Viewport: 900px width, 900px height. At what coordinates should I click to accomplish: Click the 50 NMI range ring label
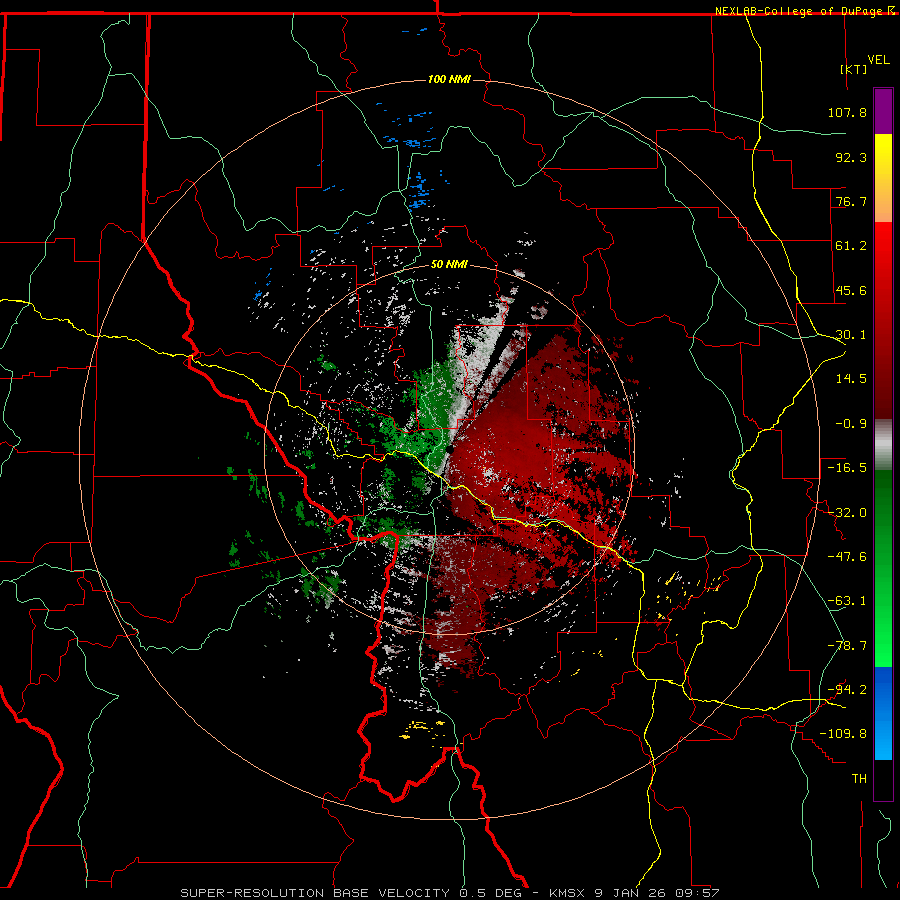(449, 265)
